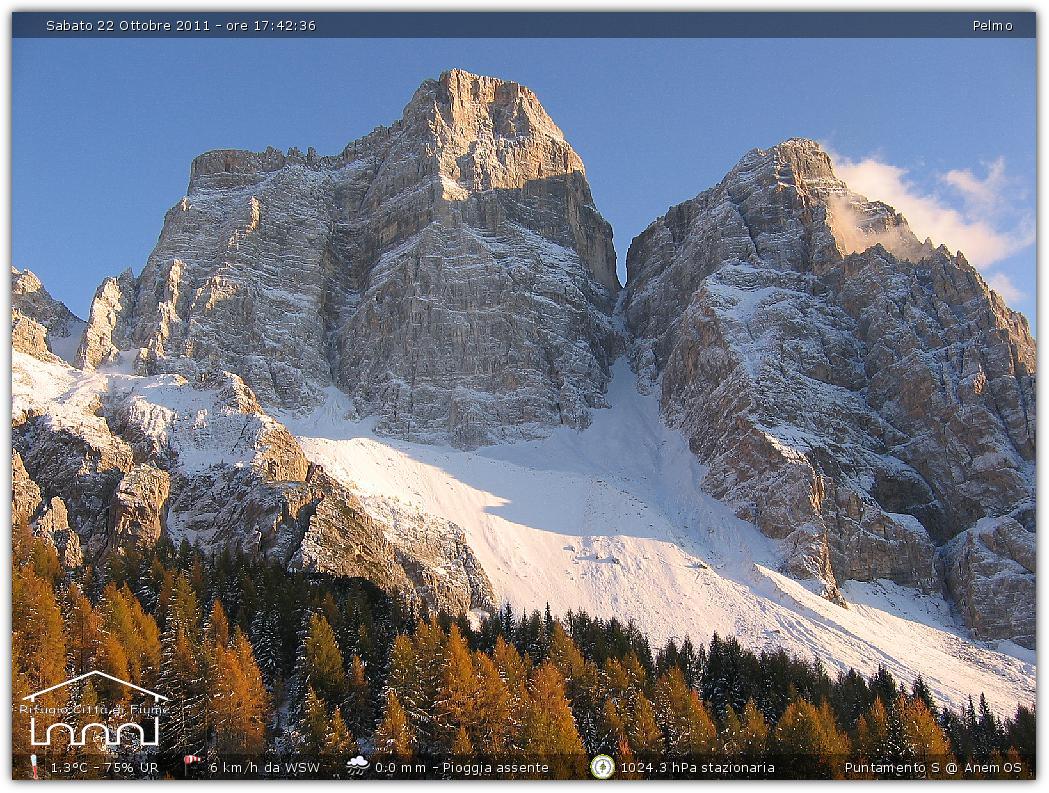Click the barometer pressure gauge icon

point(602,767)
